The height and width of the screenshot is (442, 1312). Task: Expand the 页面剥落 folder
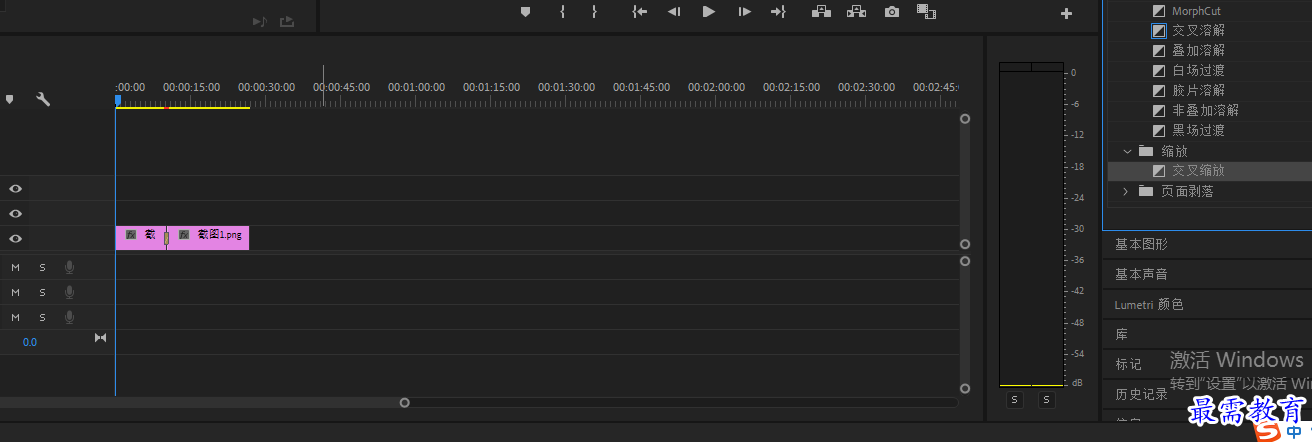pos(1127,191)
